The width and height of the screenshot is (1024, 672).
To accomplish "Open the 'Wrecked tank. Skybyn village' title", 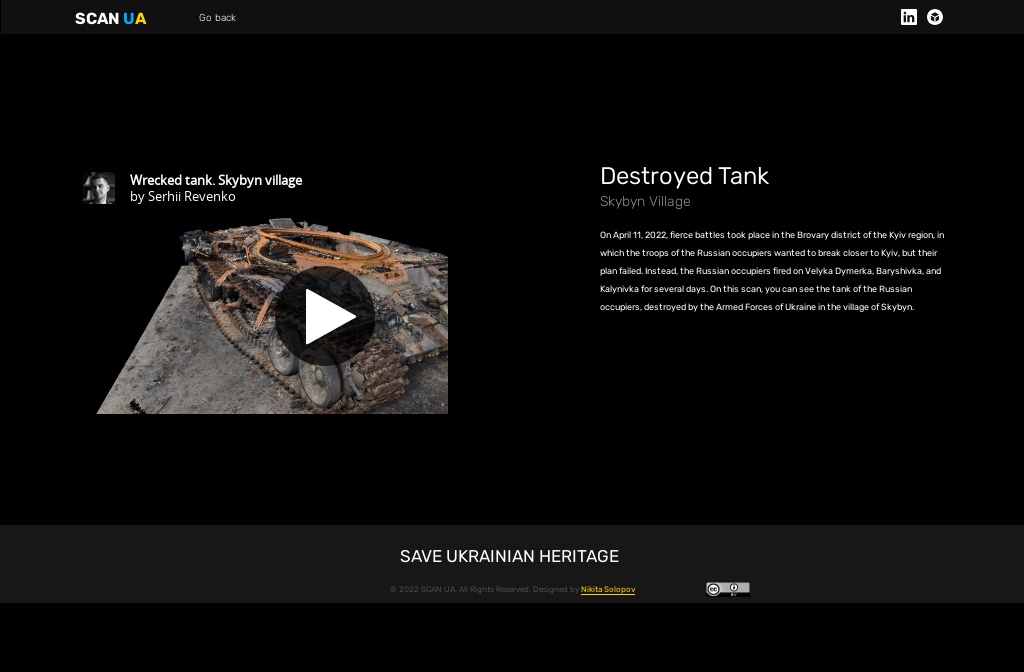I will click(x=216, y=180).
